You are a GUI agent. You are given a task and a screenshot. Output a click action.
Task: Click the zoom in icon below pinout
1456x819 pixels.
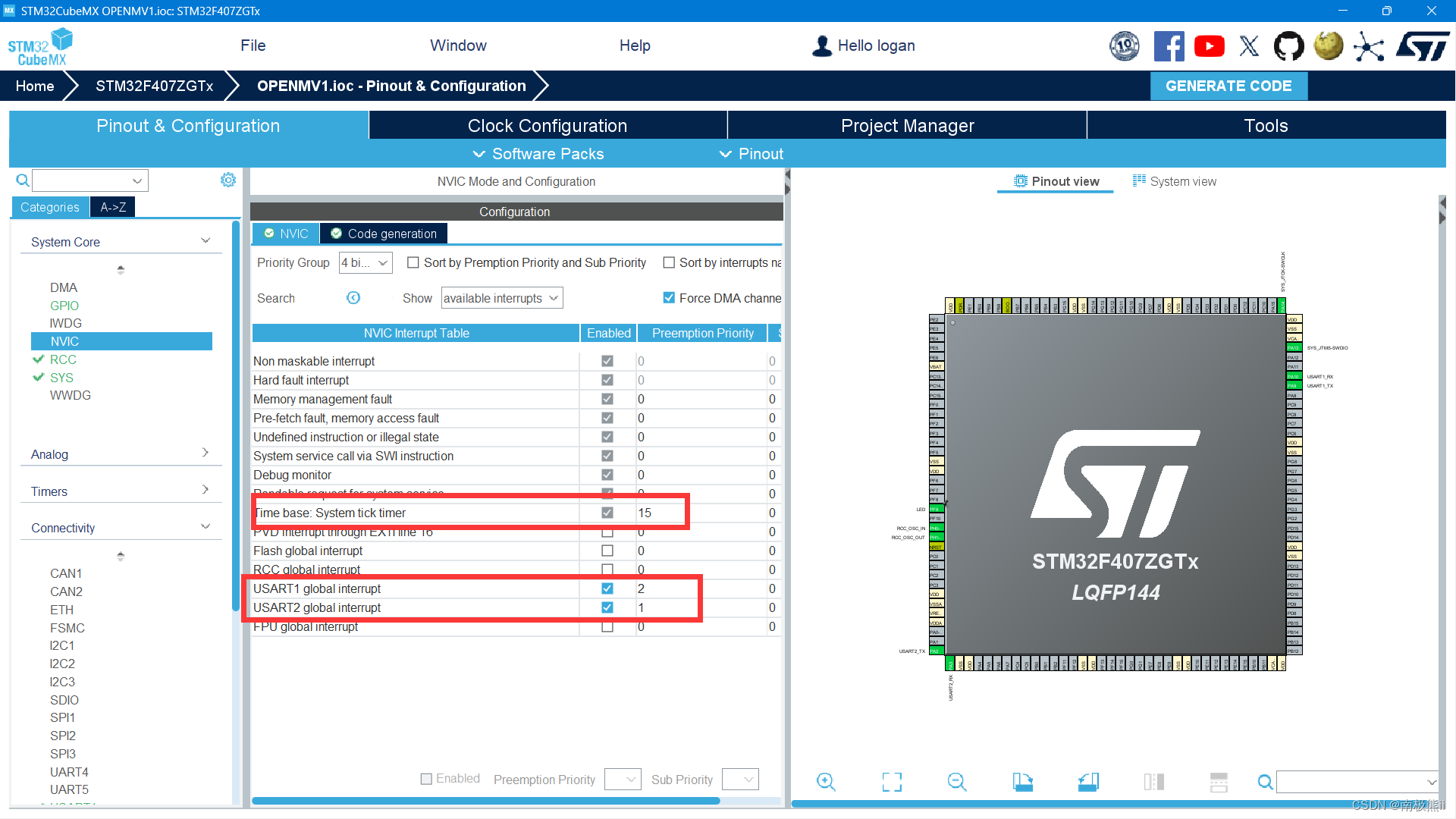pos(826,782)
